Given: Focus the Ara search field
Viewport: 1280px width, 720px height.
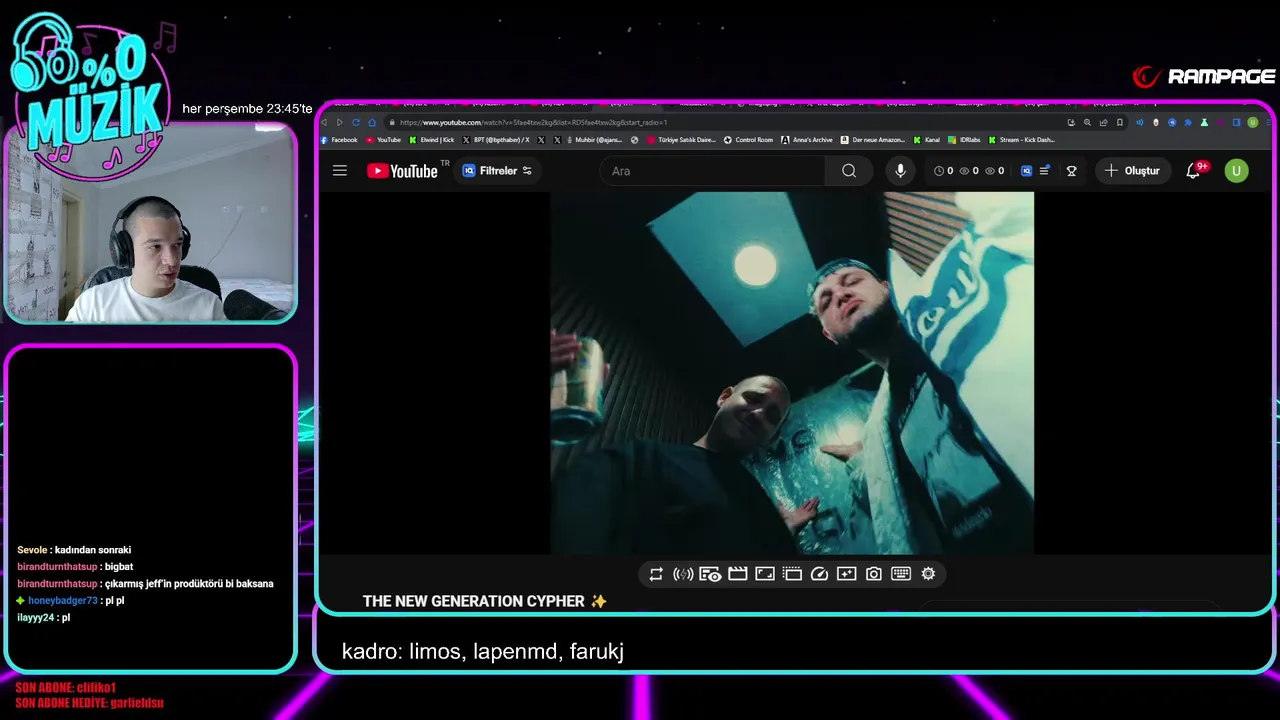Looking at the screenshot, I should [713, 171].
